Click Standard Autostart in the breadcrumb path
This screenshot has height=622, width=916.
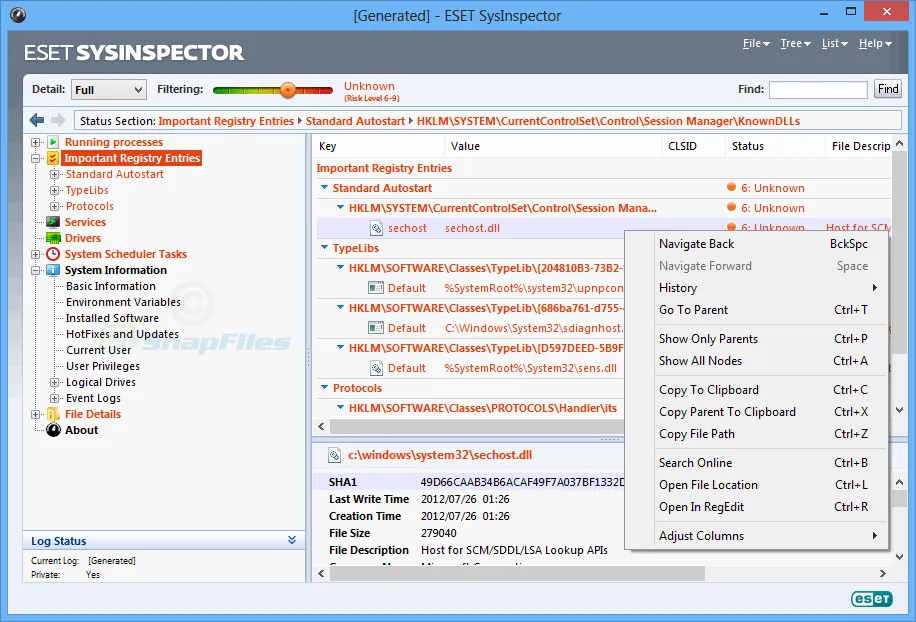(x=355, y=121)
